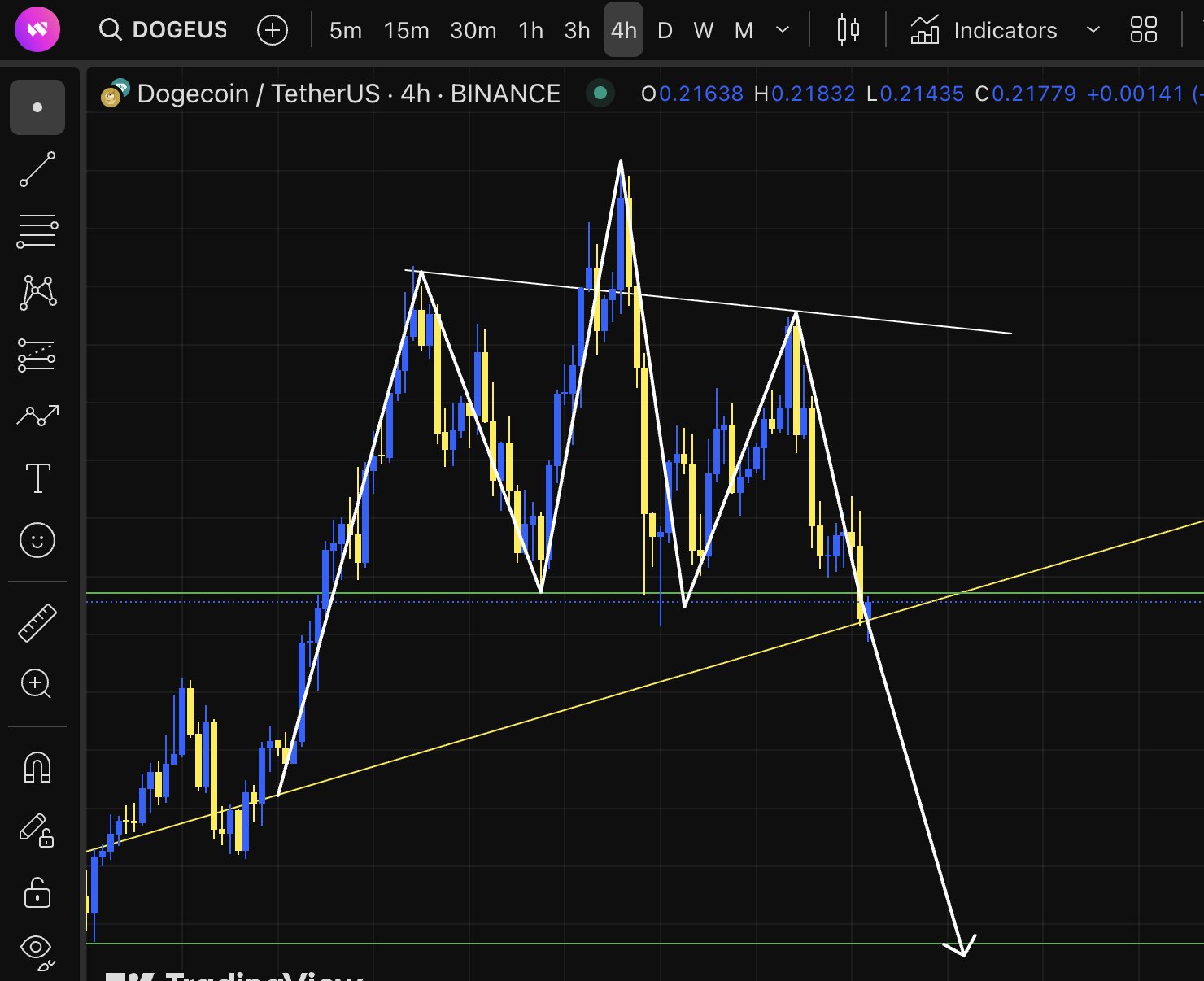Add a symbol to compare with plus icon
The width and height of the screenshot is (1204, 981).
[x=273, y=31]
